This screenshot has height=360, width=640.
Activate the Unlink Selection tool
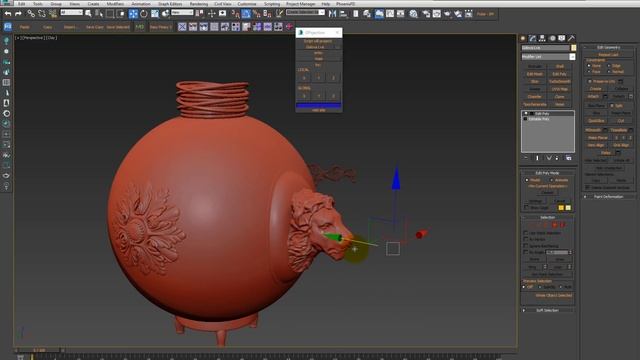coord(42,14)
